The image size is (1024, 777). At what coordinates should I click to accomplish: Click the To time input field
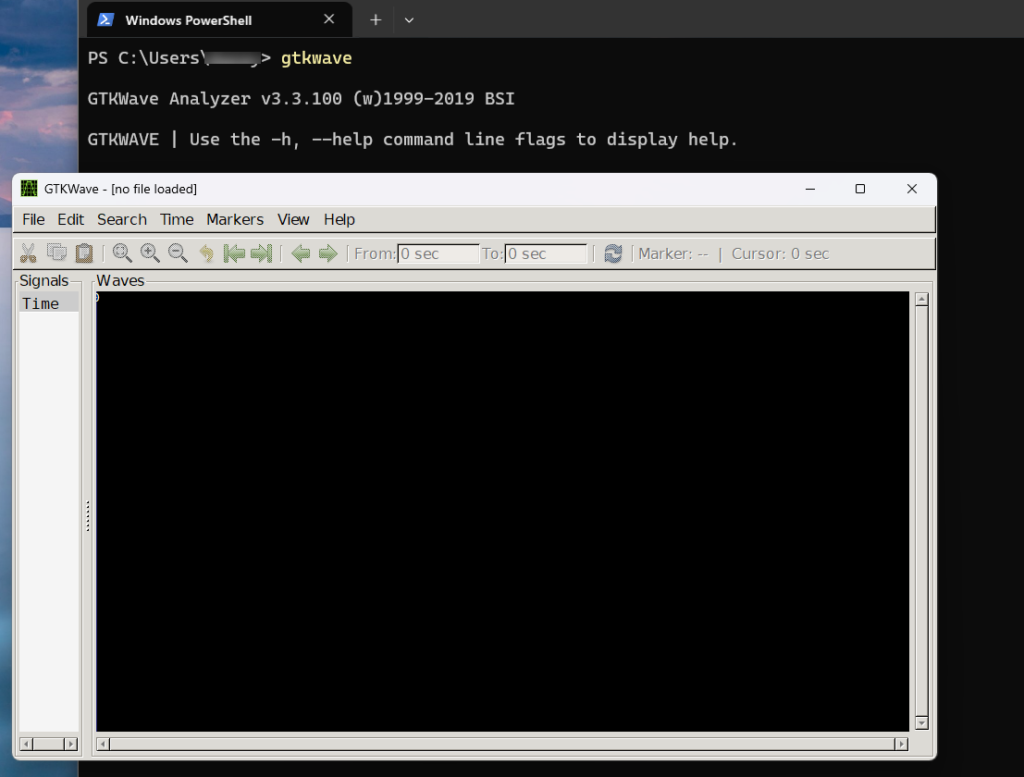click(x=546, y=254)
